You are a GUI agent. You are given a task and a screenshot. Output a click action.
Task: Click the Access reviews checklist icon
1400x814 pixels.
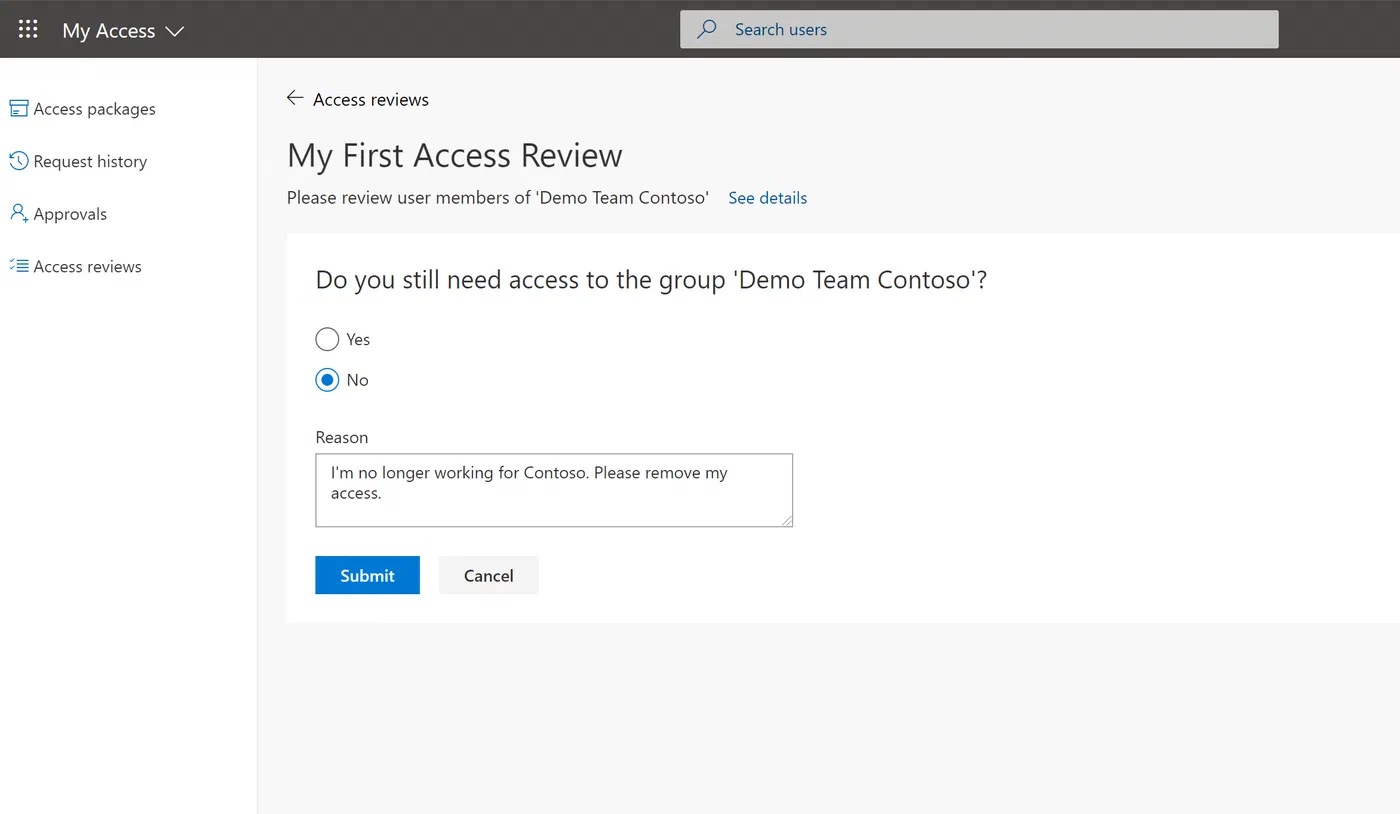click(x=18, y=266)
